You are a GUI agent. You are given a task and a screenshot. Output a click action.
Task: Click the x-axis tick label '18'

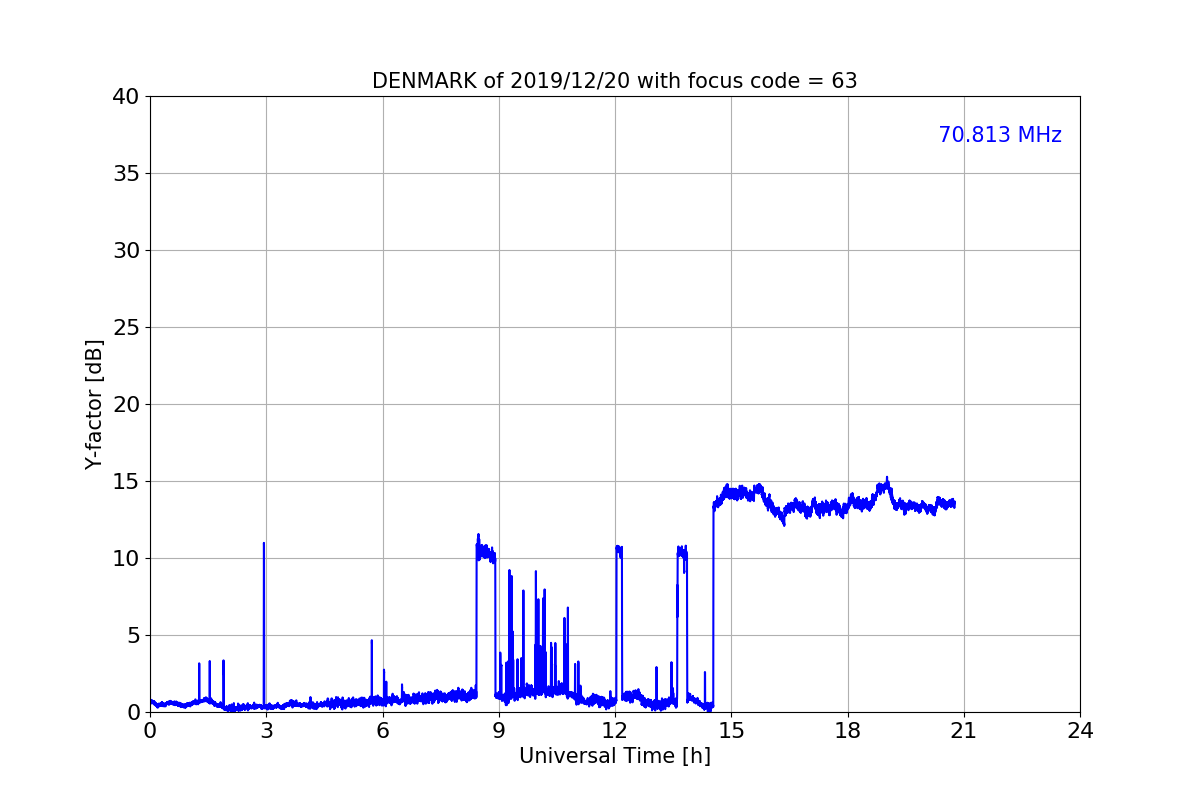(x=847, y=731)
